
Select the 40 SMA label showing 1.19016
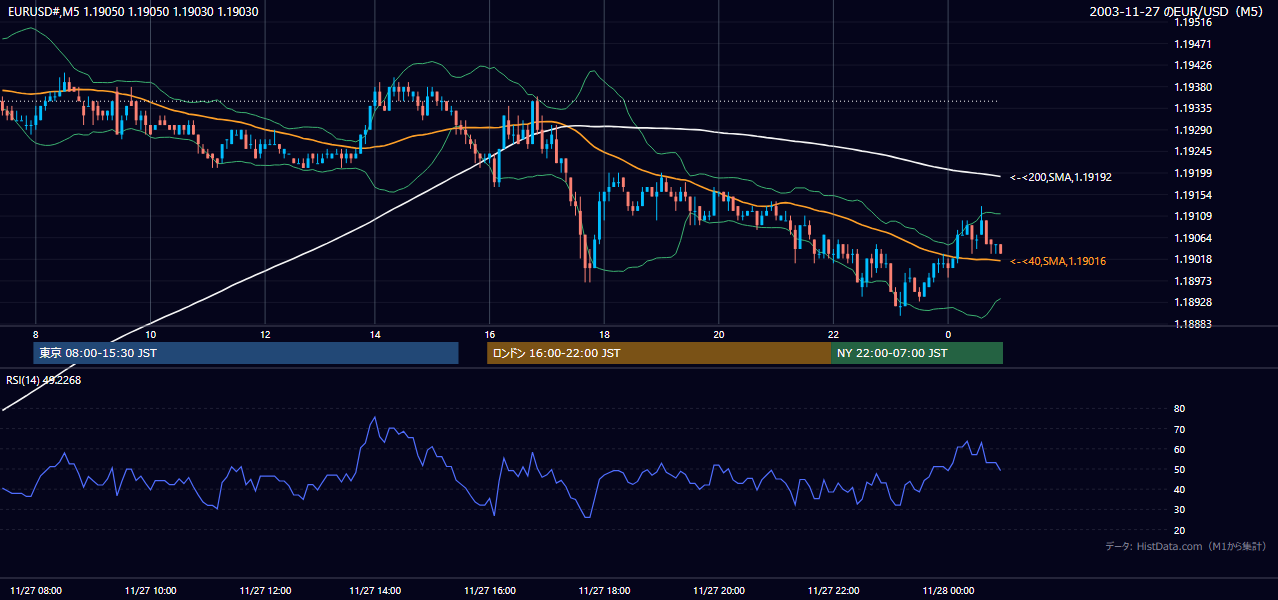click(x=1058, y=261)
